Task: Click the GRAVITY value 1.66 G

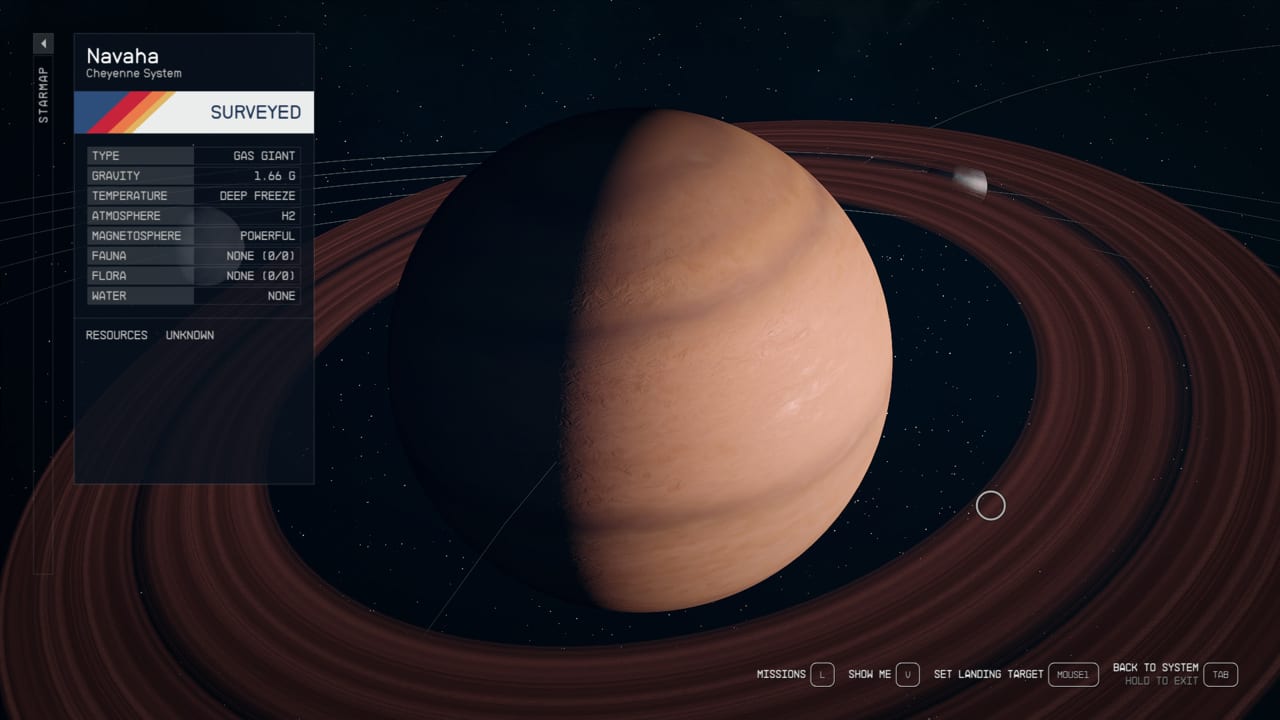Action: (275, 176)
